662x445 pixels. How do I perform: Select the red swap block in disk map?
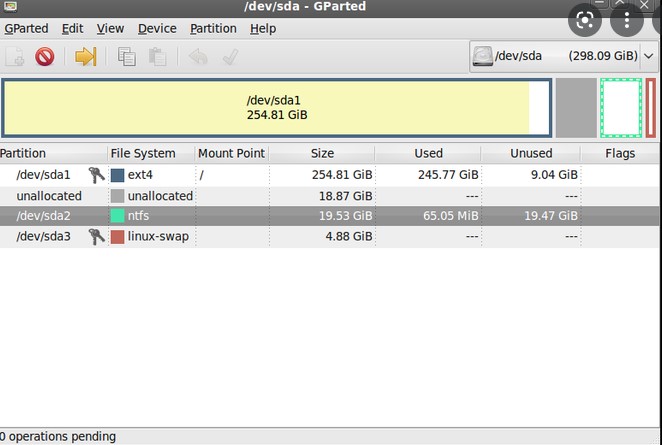tap(651, 108)
